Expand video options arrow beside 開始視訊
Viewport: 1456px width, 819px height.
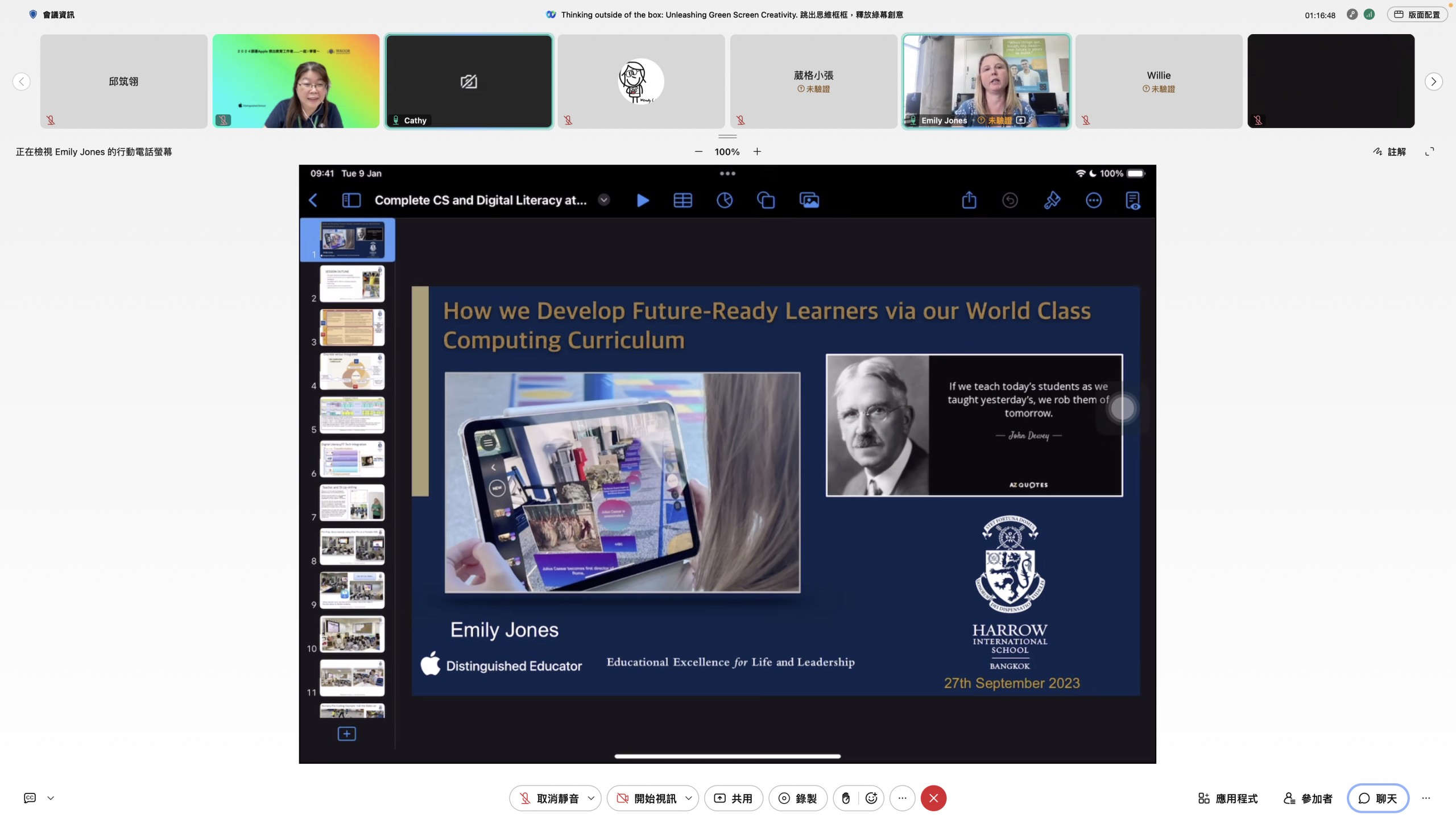689,798
